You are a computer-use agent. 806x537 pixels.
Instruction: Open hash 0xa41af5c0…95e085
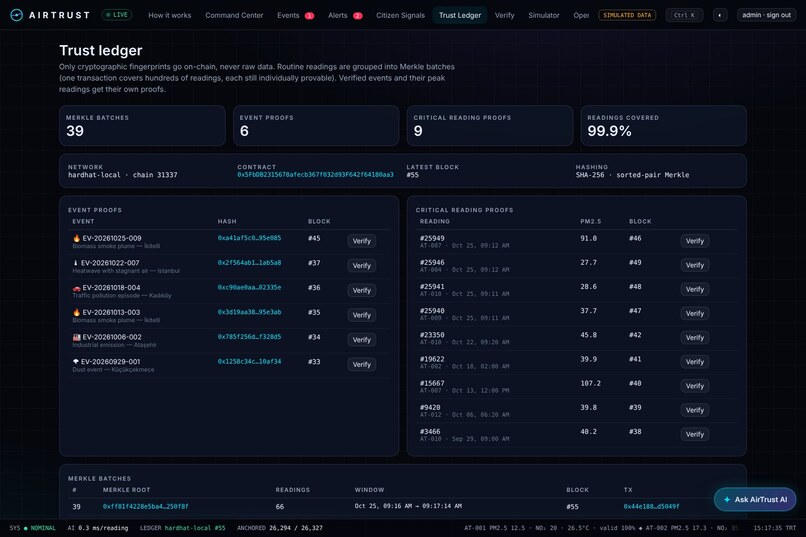point(249,238)
